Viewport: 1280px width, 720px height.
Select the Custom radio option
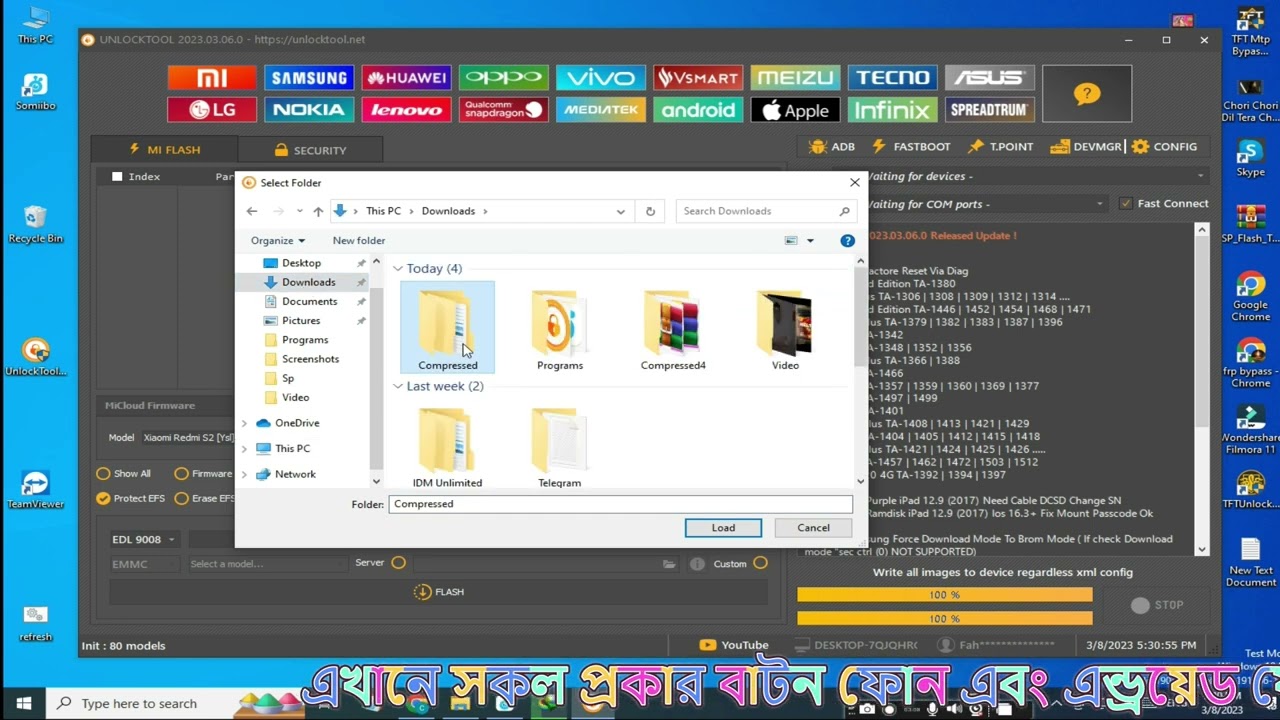click(x=760, y=563)
